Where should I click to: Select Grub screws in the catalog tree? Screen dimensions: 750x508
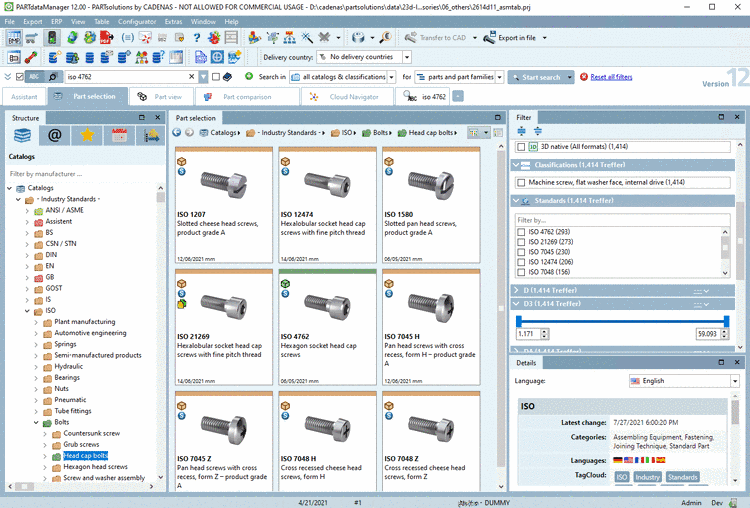(81, 444)
